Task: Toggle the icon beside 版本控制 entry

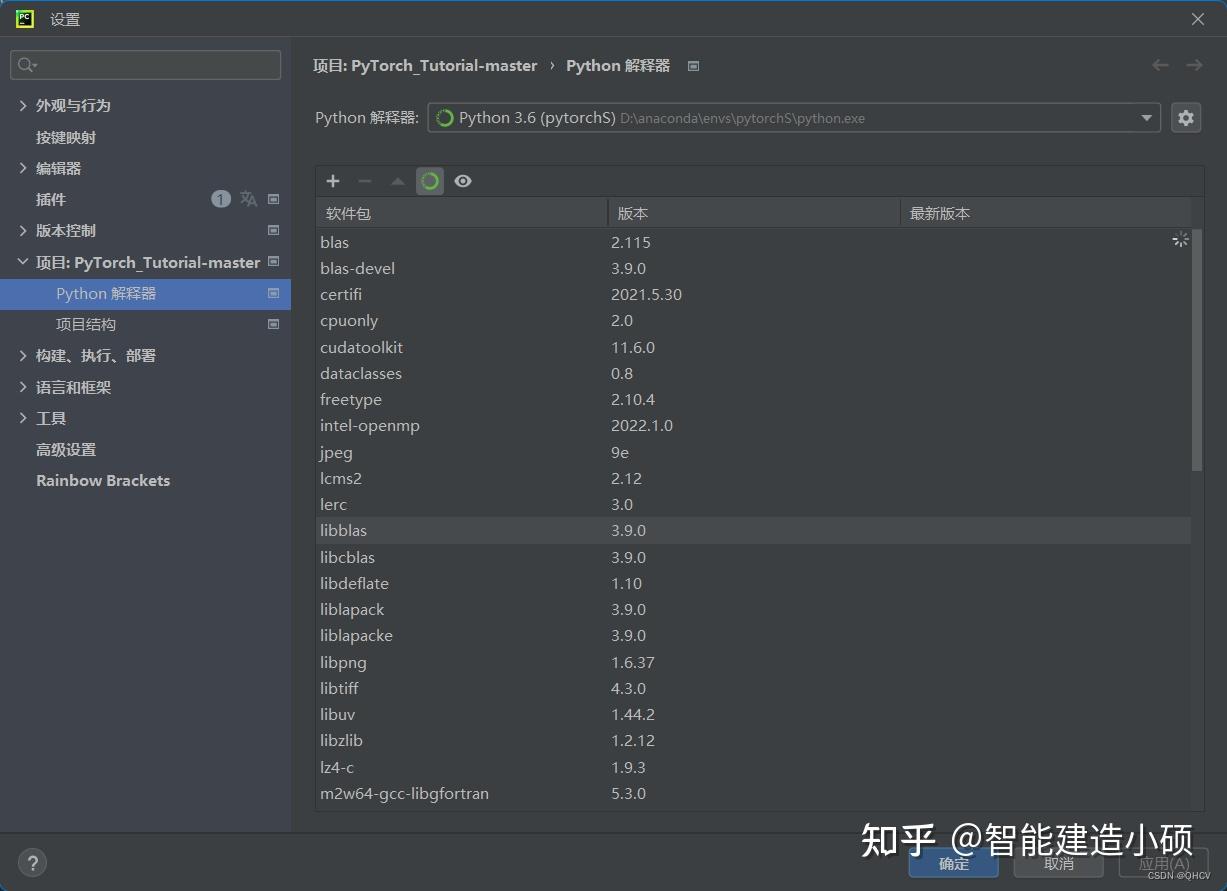Action: (273, 231)
